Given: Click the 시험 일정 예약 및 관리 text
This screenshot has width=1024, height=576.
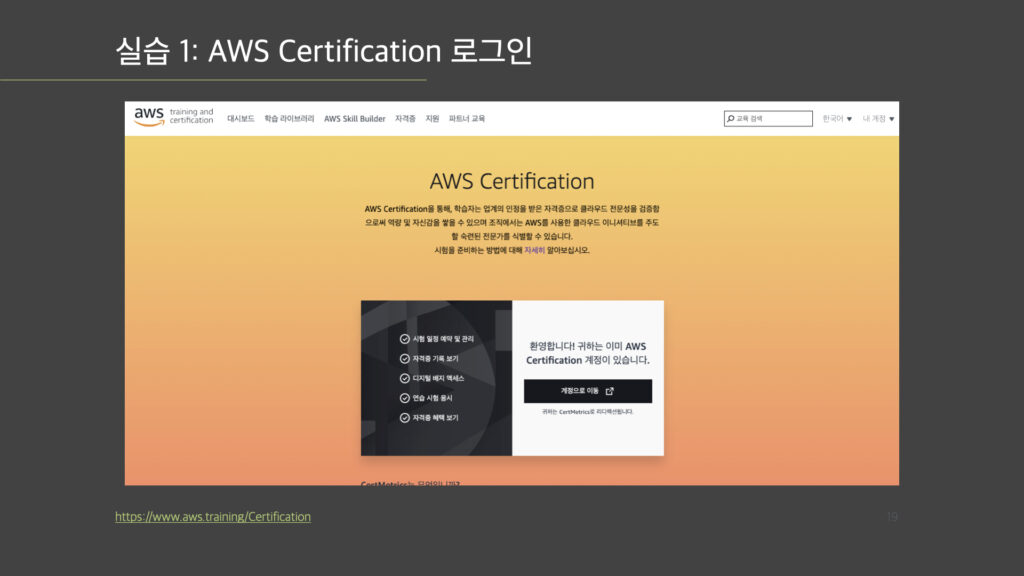Looking at the screenshot, I should [x=443, y=339].
